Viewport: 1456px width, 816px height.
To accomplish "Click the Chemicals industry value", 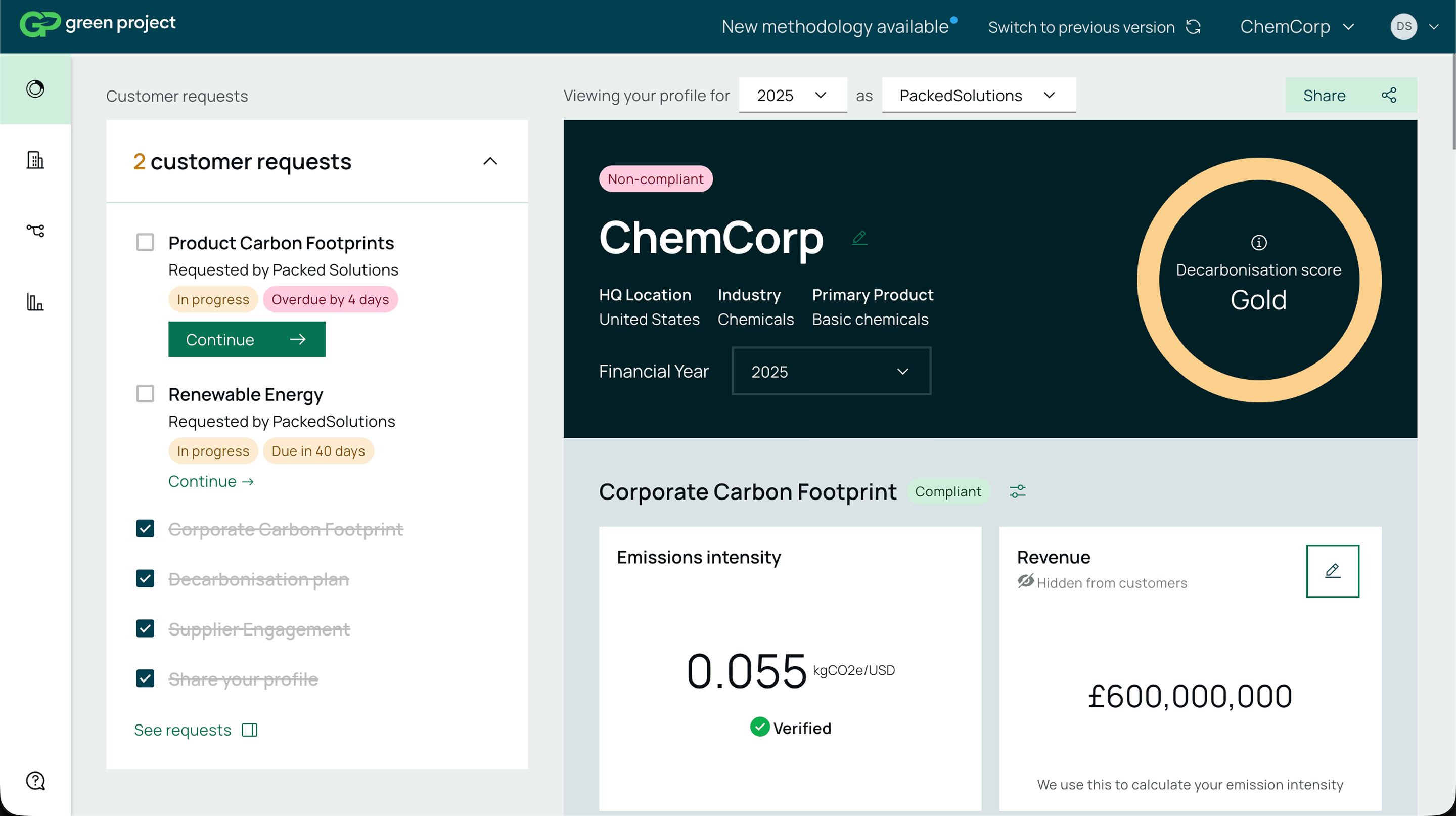I will (756, 320).
